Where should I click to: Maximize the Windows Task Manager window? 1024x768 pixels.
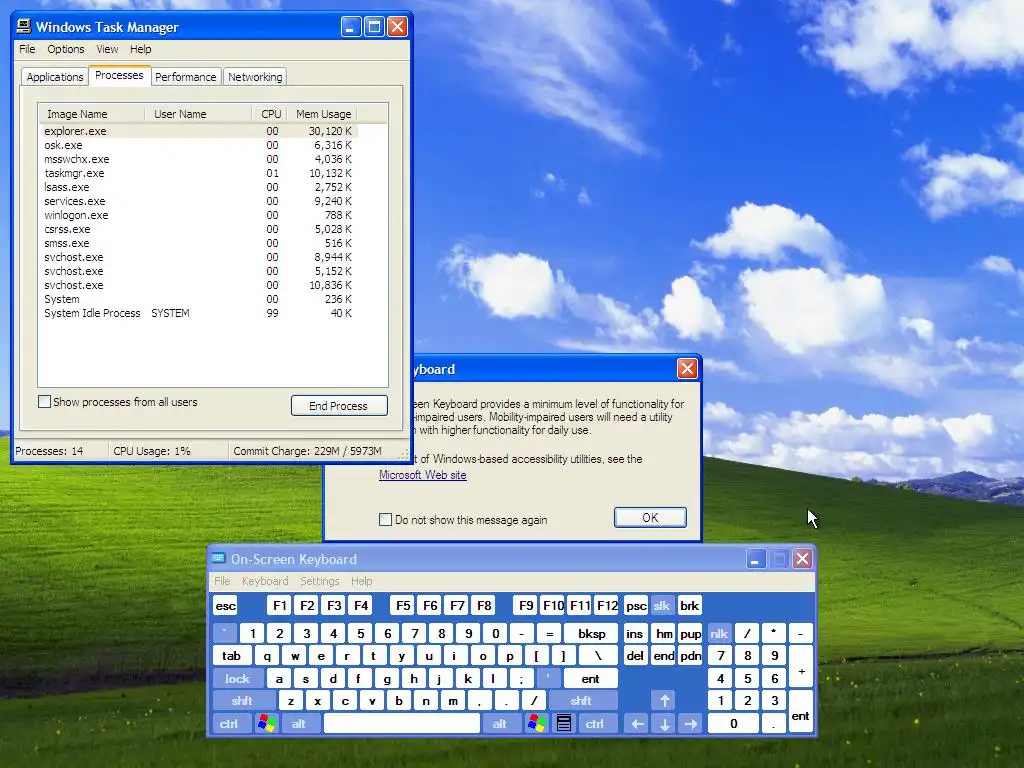374,27
